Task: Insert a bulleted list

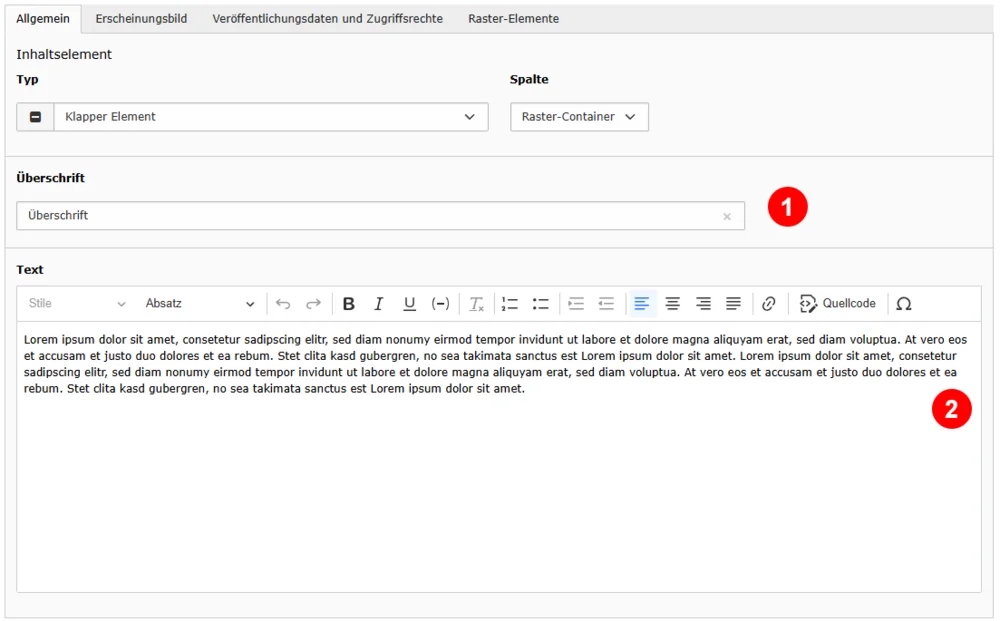Action: pyautogui.click(x=540, y=304)
